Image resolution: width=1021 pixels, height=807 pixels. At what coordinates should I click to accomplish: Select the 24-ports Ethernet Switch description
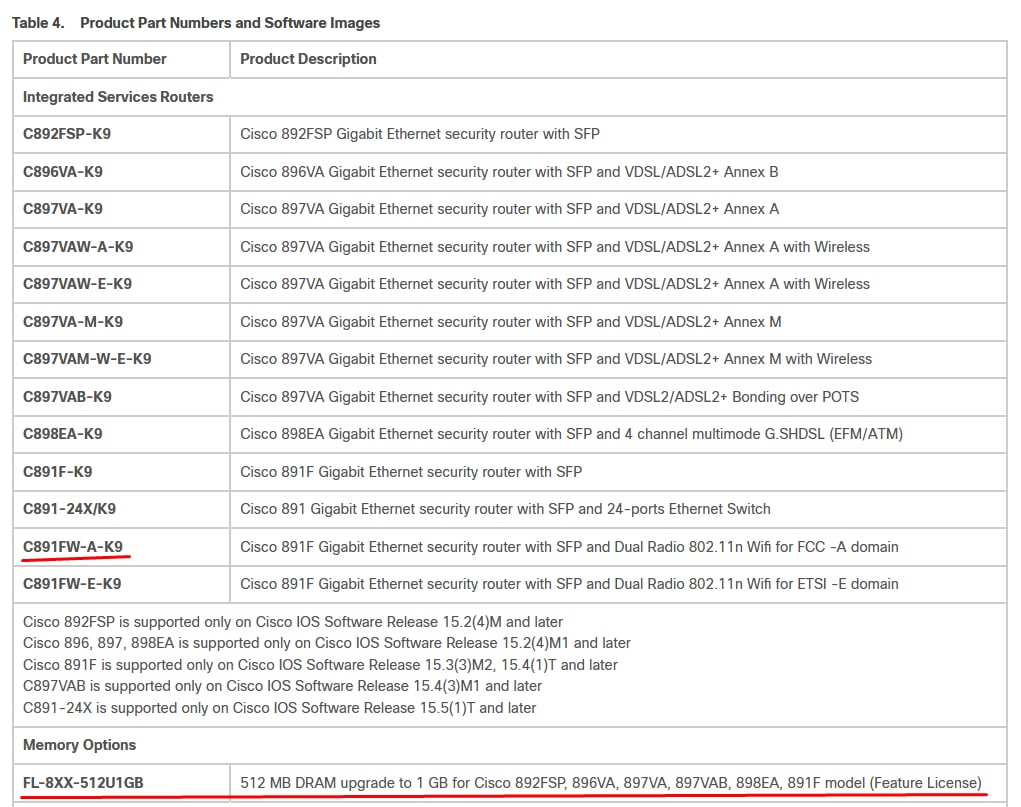point(505,509)
